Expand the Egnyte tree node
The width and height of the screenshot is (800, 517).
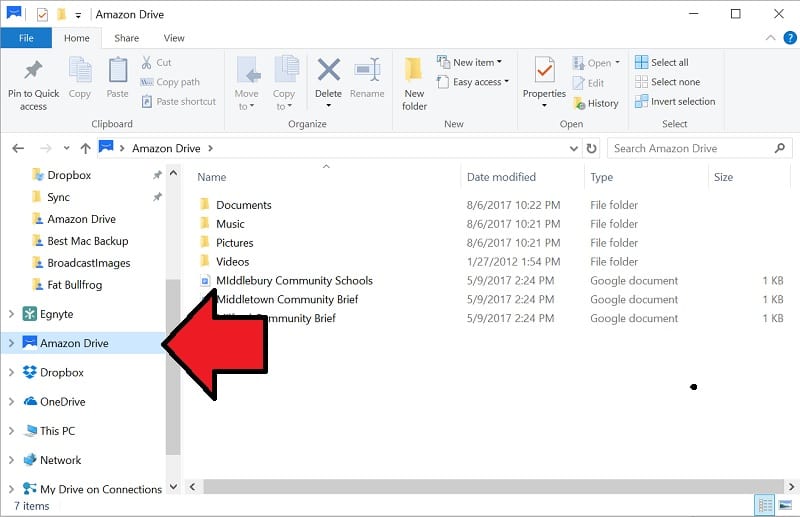(11, 314)
